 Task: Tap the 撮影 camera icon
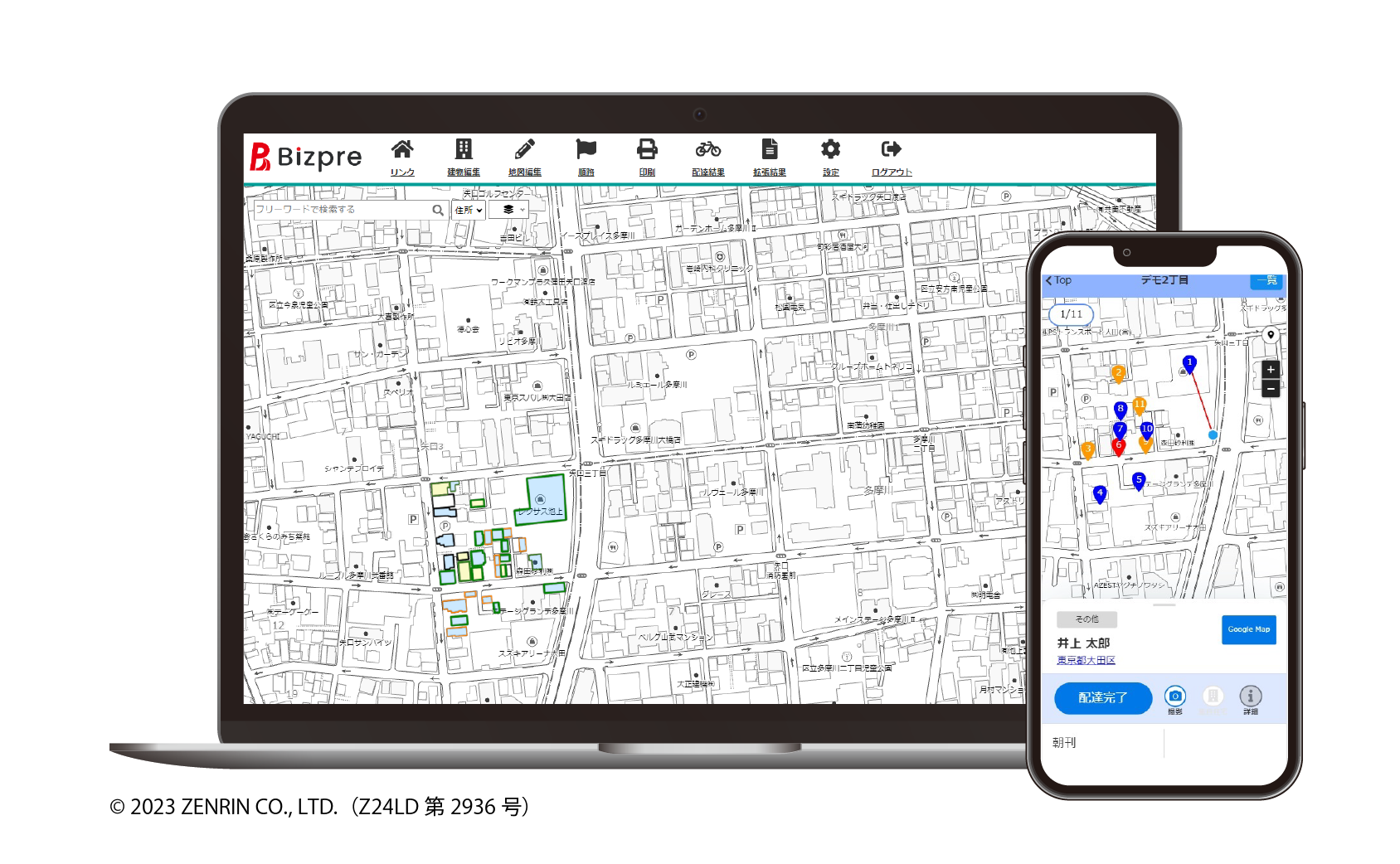tap(1174, 697)
